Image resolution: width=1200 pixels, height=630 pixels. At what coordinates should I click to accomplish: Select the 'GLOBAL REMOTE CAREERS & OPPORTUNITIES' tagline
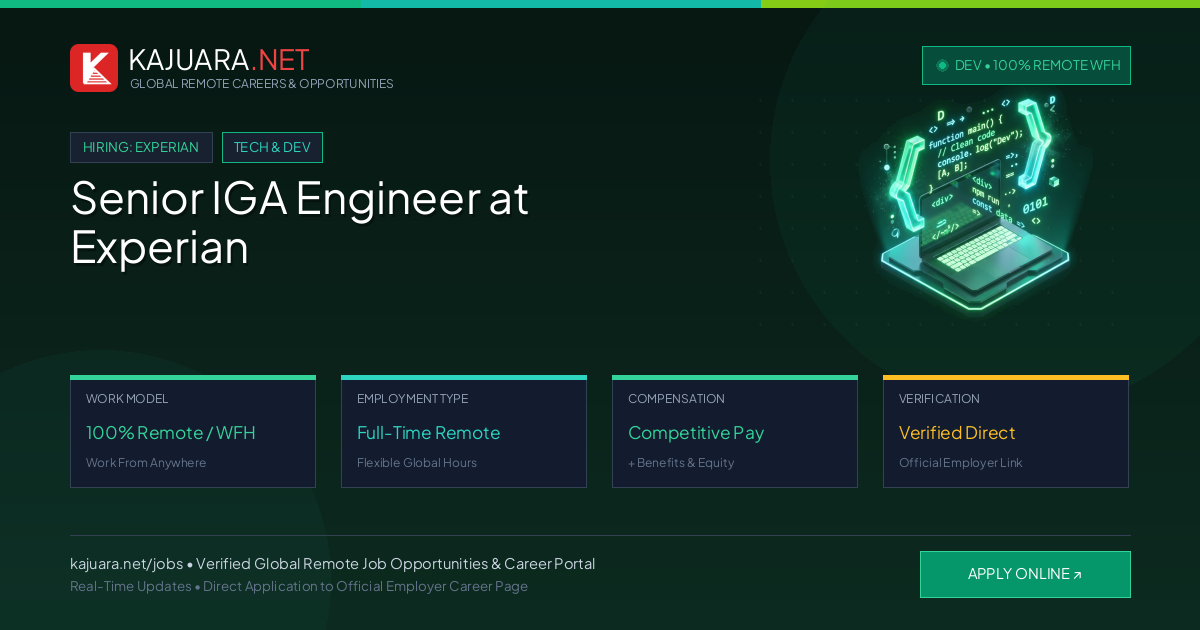(262, 84)
